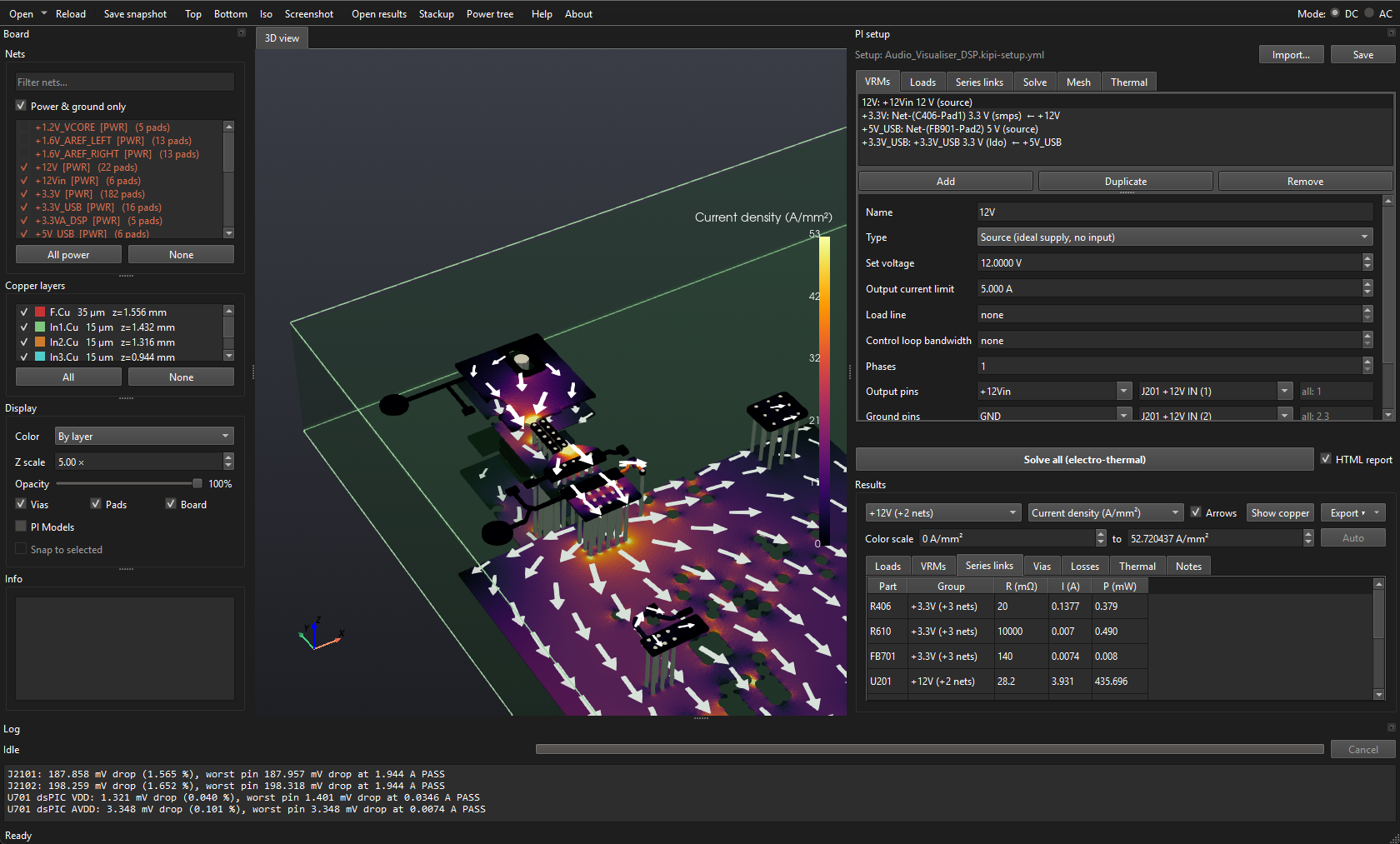Toggle the Arrows checkbox

tap(1196, 512)
